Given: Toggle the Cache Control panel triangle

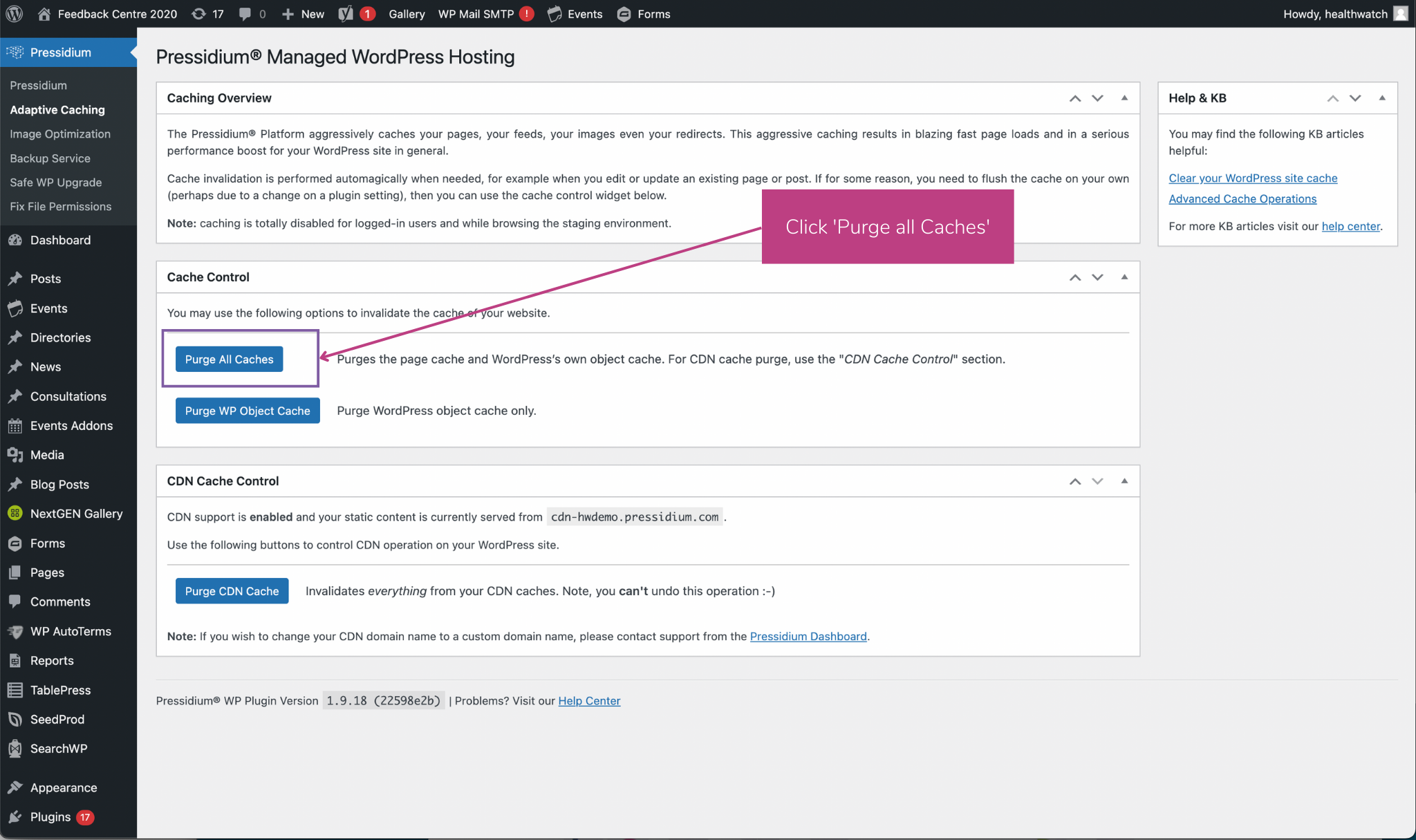Looking at the screenshot, I should 1124,277.
